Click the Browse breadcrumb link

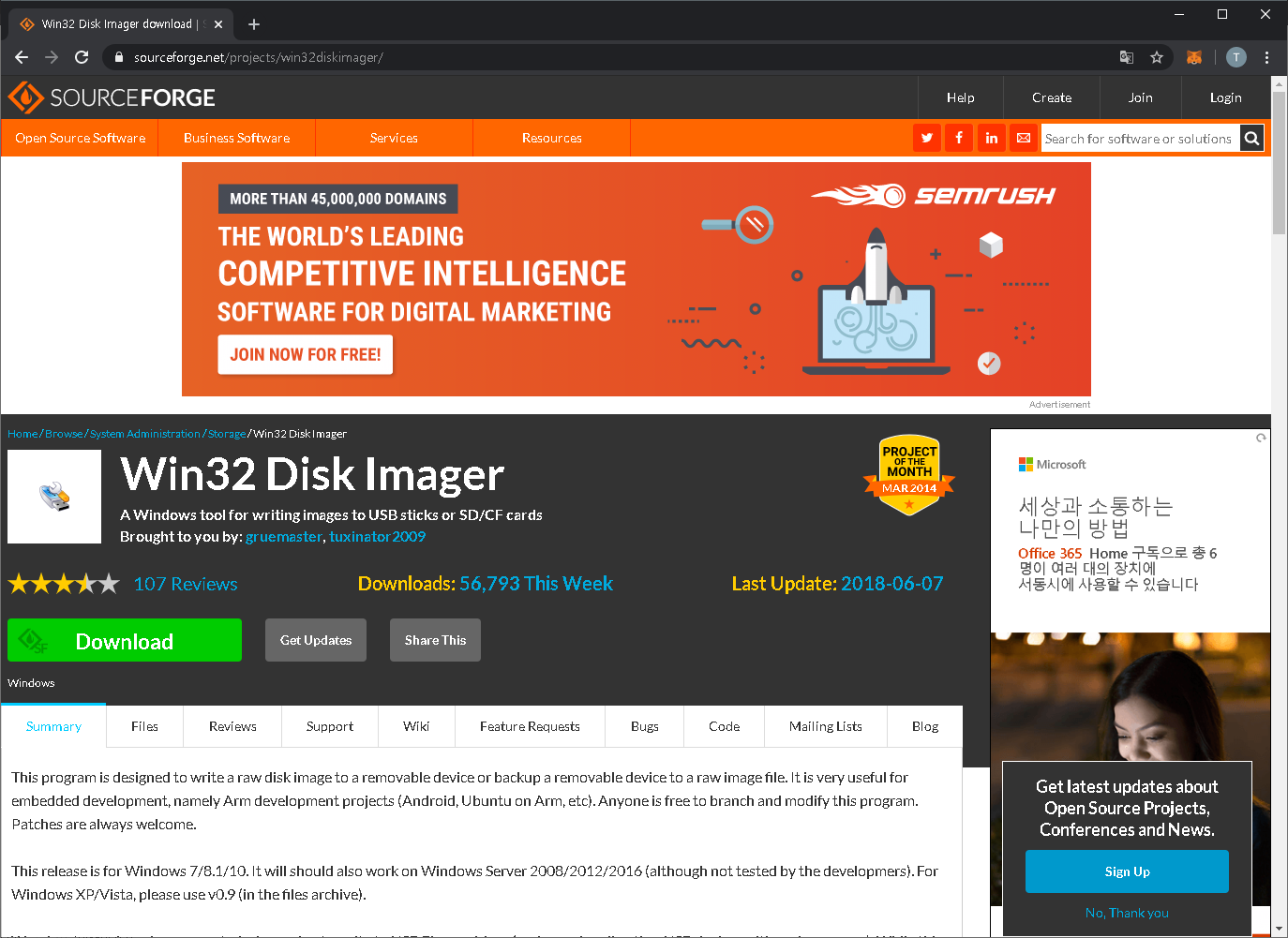tap(64, 434)
